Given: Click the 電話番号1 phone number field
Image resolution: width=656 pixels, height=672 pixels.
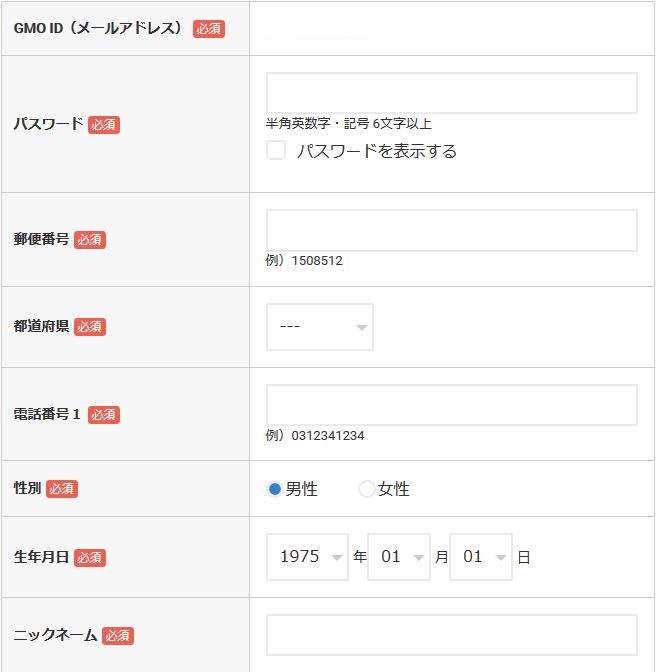Looking at the screenshot, I should 452,405.
